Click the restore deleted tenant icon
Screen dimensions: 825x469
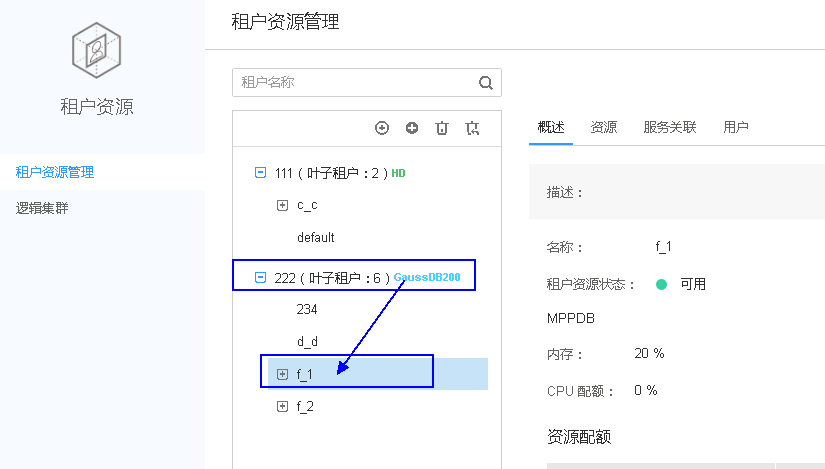(472, 128)
